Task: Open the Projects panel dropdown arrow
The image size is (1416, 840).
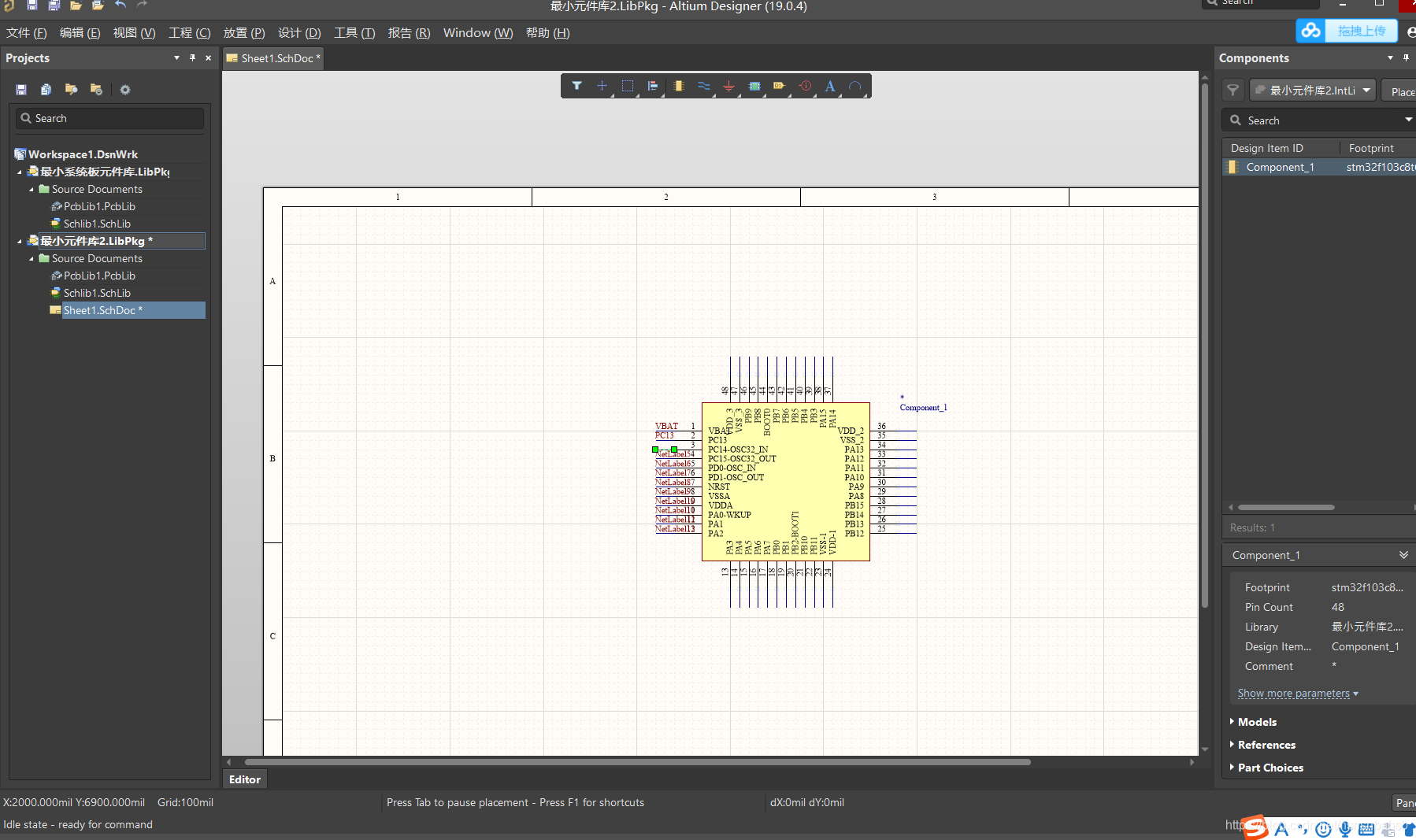Action: 176,57
